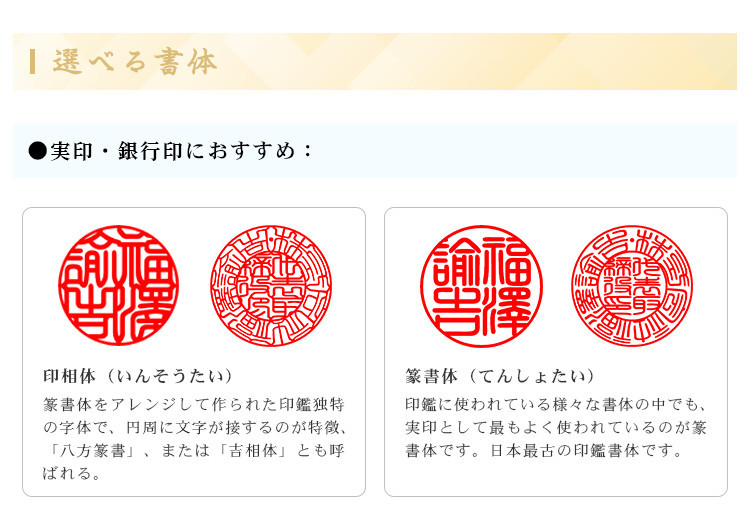Select the 印相体 font title
749x512 pixels.
point(69,377)
